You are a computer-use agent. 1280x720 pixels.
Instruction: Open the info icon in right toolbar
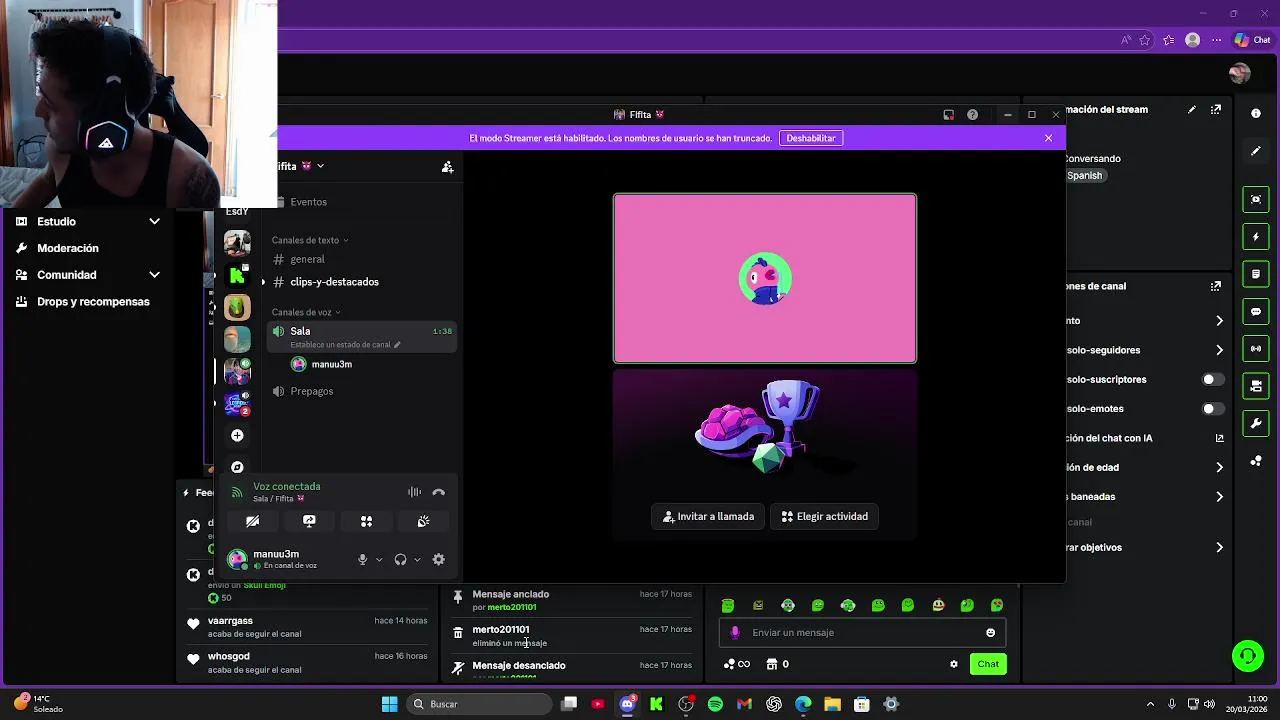[x=1256, y=114]
